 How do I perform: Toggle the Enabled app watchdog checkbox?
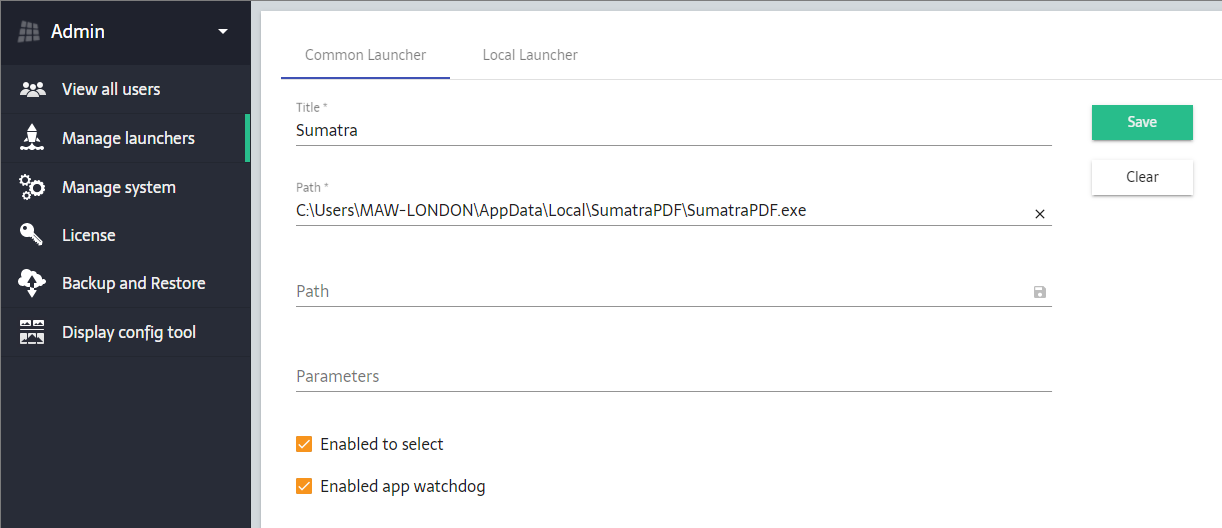click(x=304, y=487)
